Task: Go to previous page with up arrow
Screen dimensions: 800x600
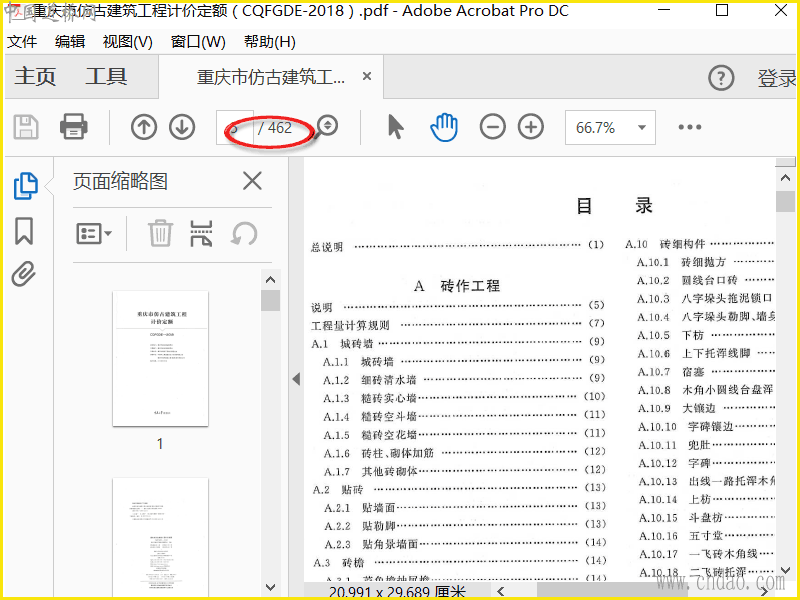Action: click(x=143, y=127)
